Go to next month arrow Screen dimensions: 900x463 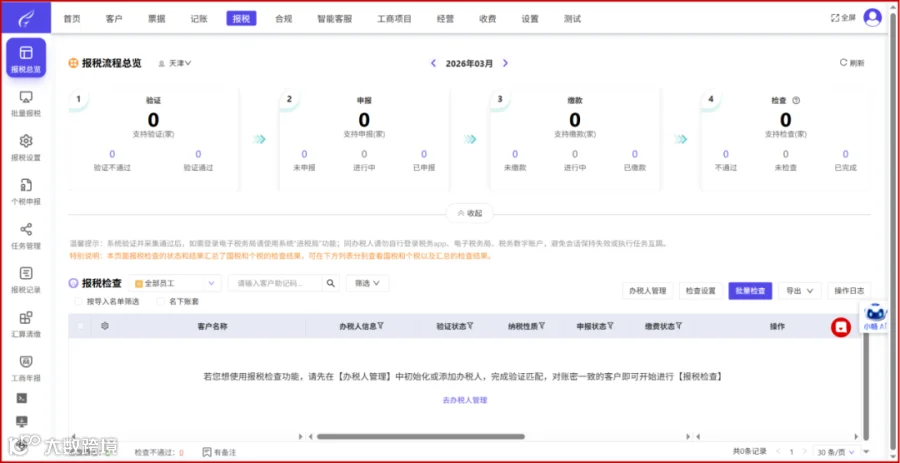[505, 63]
